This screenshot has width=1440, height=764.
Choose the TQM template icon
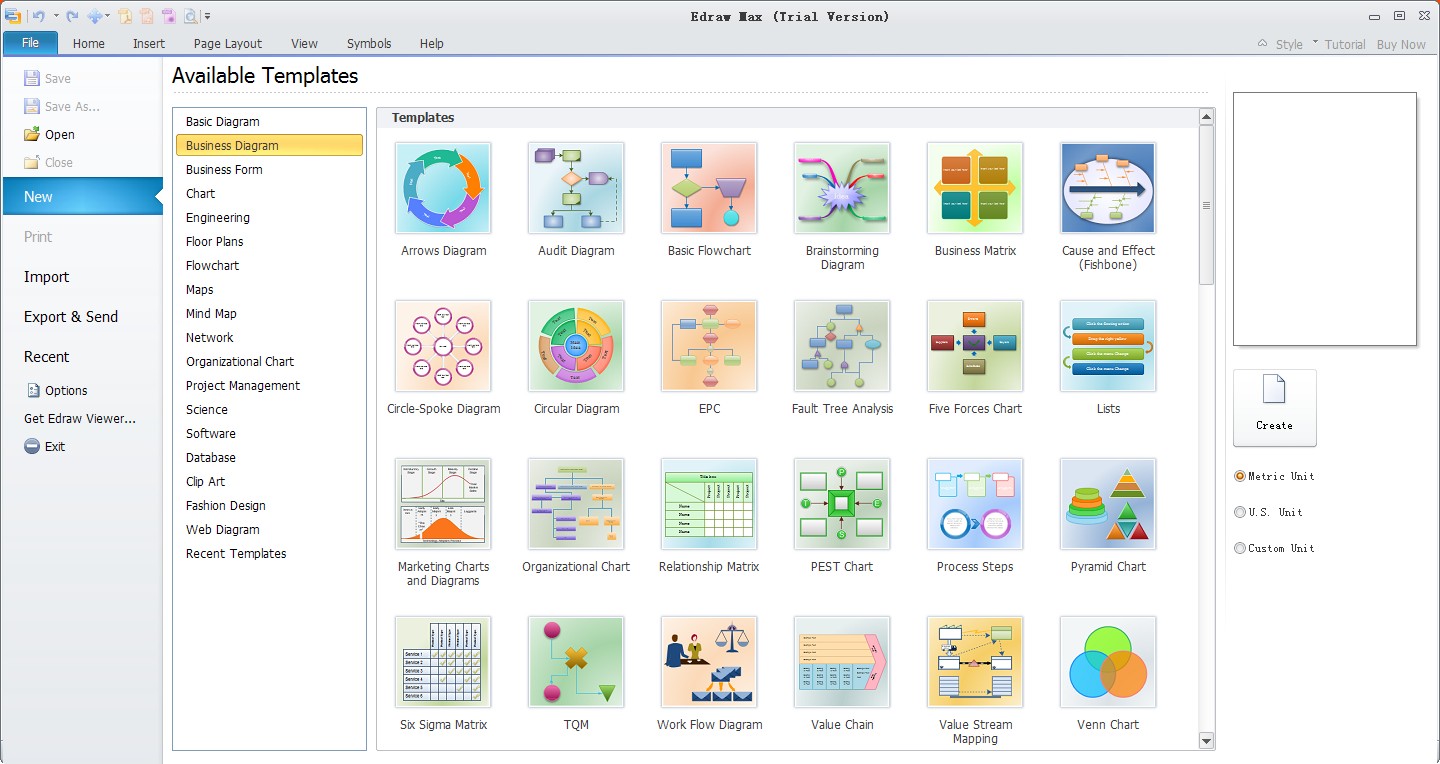pyautogui.click(x=576, y=662)
